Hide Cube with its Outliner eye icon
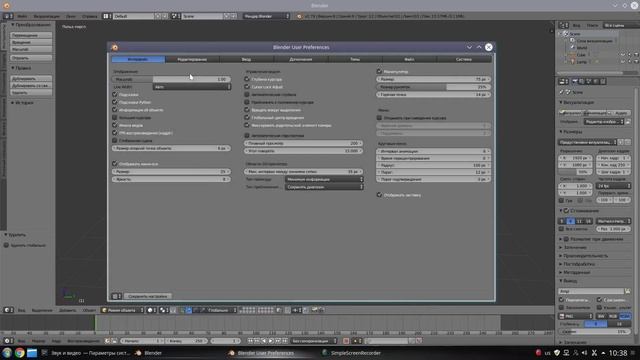The image size is (640, 360). (x=622, y=55)
